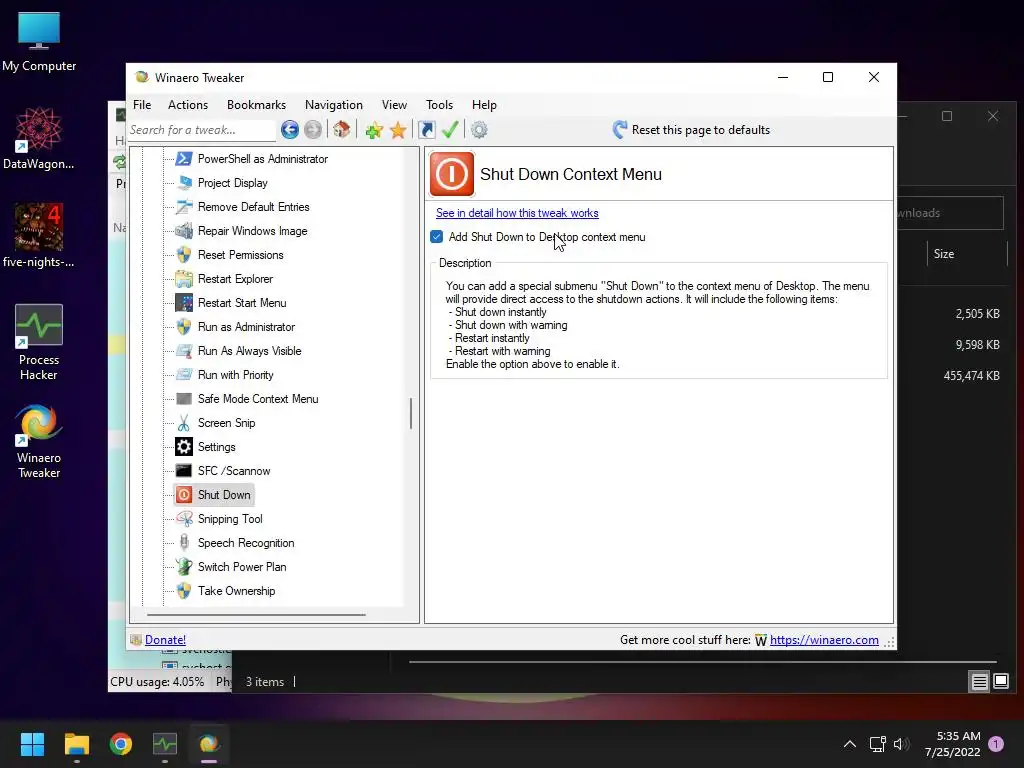Switch Explorer window to large icons view

pyautogui.click(x=1001, y=682)
